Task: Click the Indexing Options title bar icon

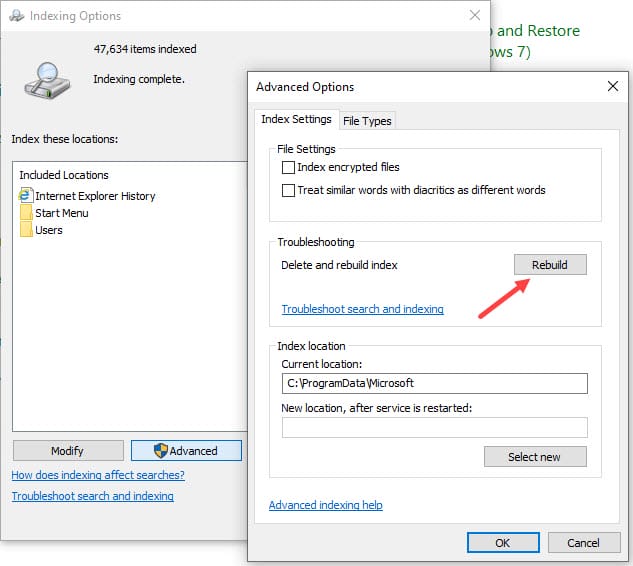Action: (x=17, y=16)
